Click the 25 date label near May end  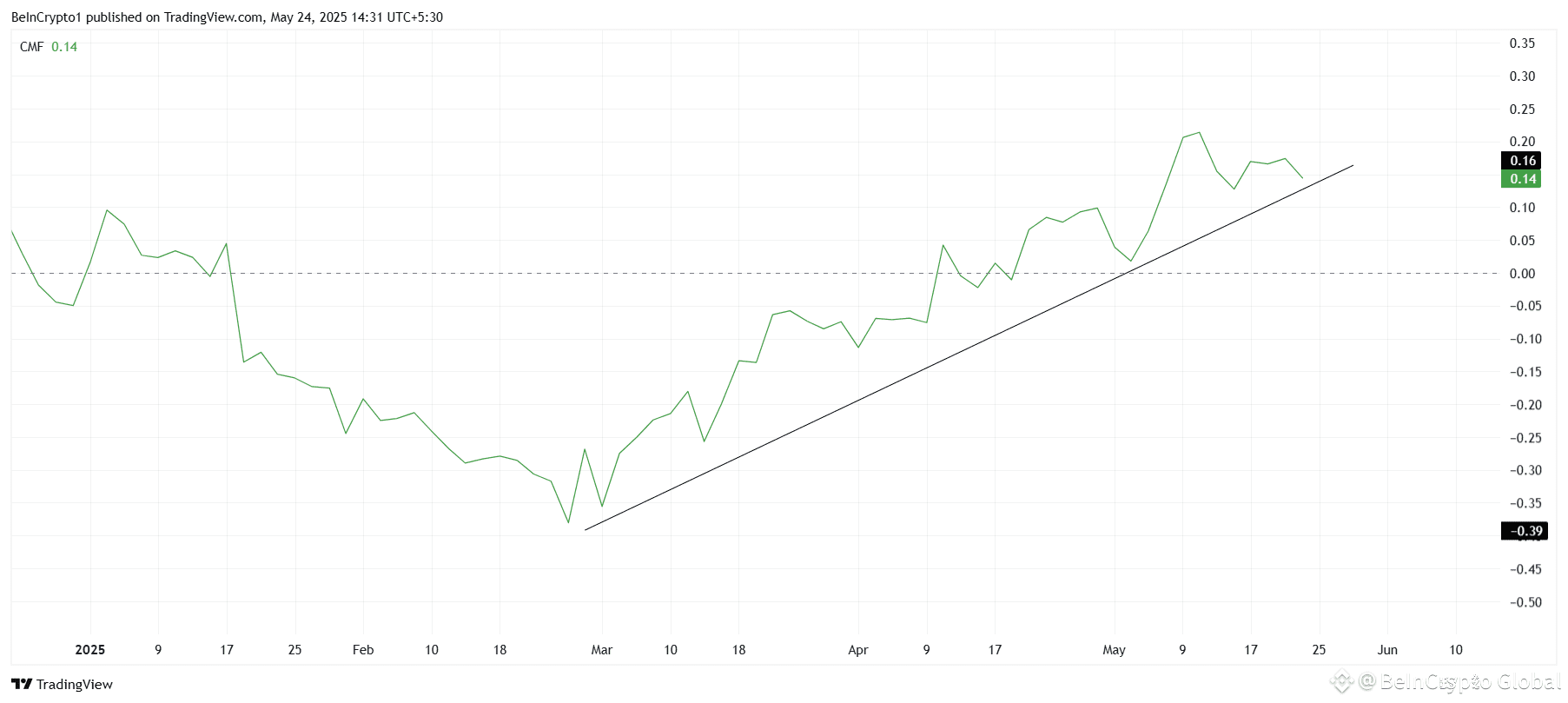[x=1319, y=650]
